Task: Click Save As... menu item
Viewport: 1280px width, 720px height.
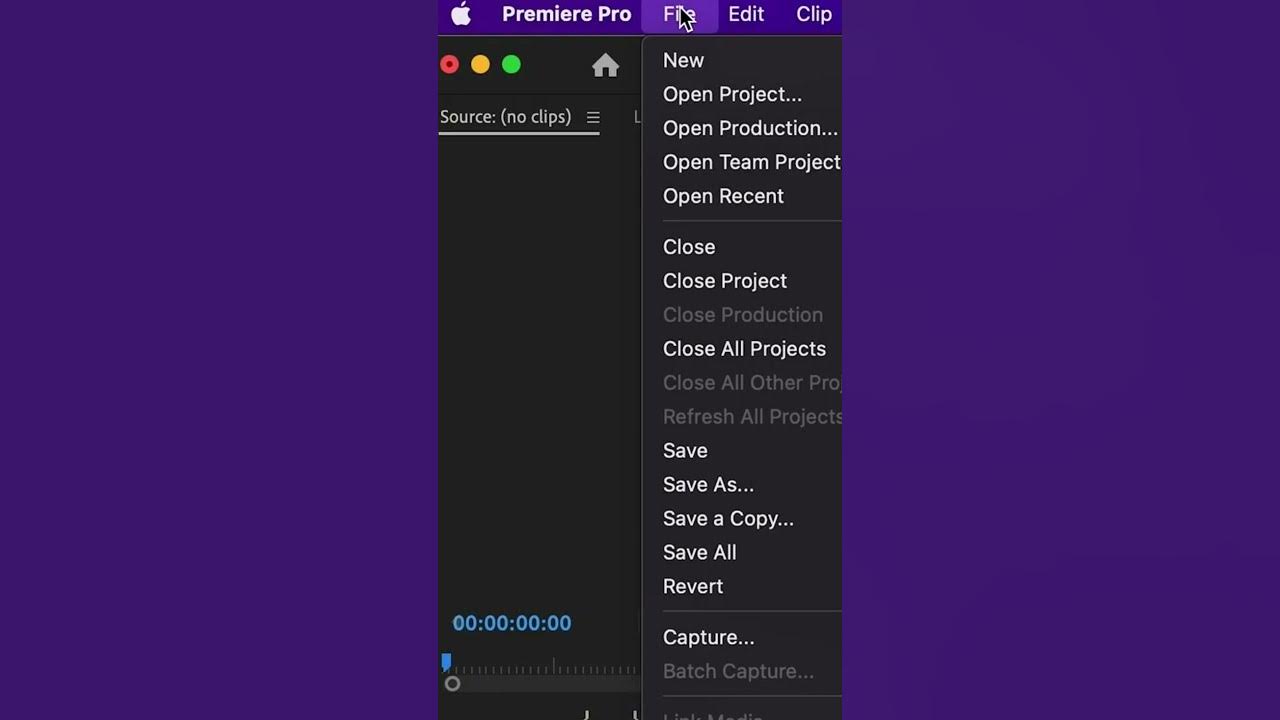Action: click(708, 485)
